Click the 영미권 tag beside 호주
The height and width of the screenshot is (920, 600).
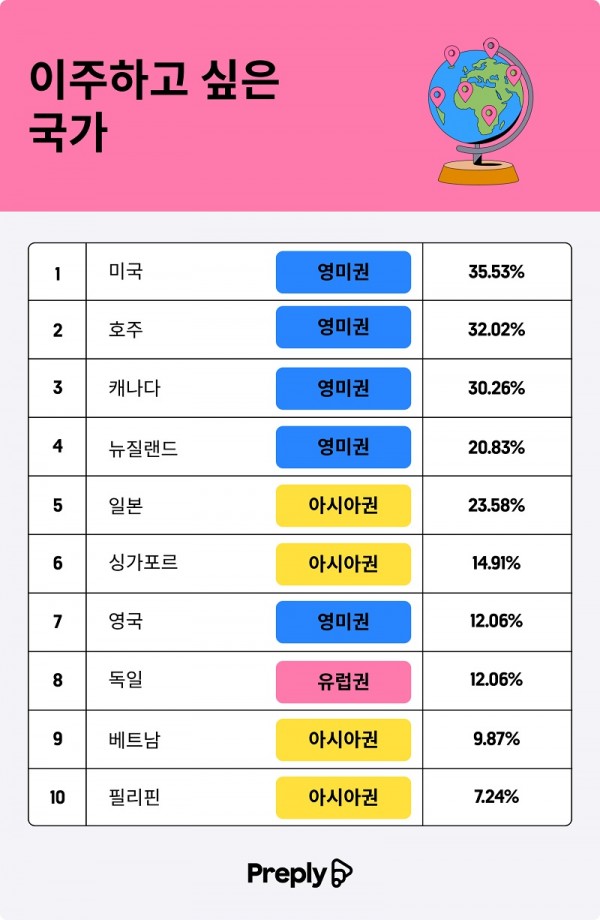tap(343, 330)
